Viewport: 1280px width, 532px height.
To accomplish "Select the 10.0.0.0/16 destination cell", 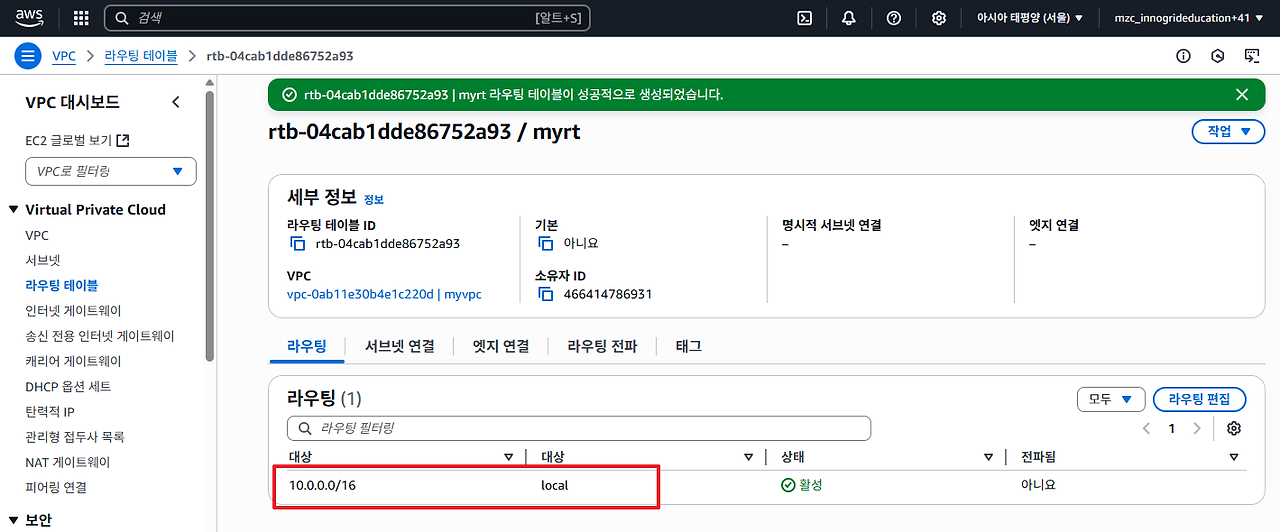I will point(322,485).
